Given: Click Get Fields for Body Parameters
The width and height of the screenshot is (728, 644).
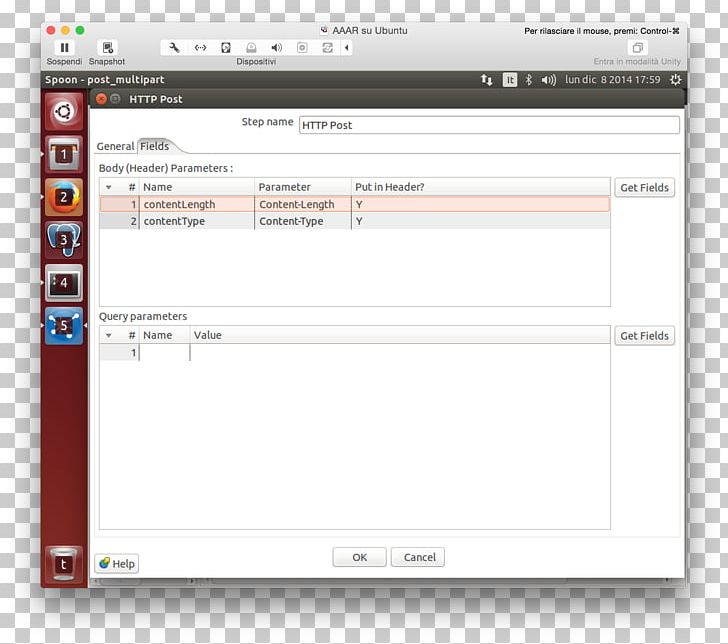Looking at the screenshot, I should [x=644, y=188].
